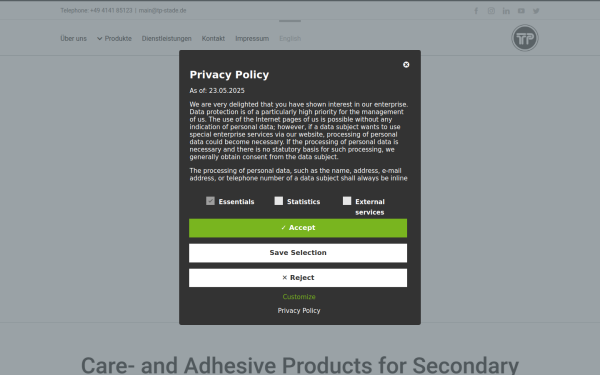
Task: Go to the Kontakt page
Action: (213, 39)
